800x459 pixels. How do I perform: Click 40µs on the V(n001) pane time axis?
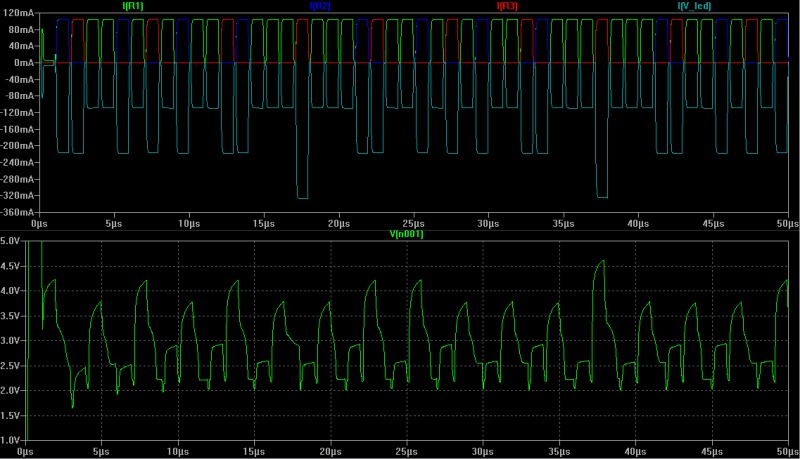coord(636,452)
